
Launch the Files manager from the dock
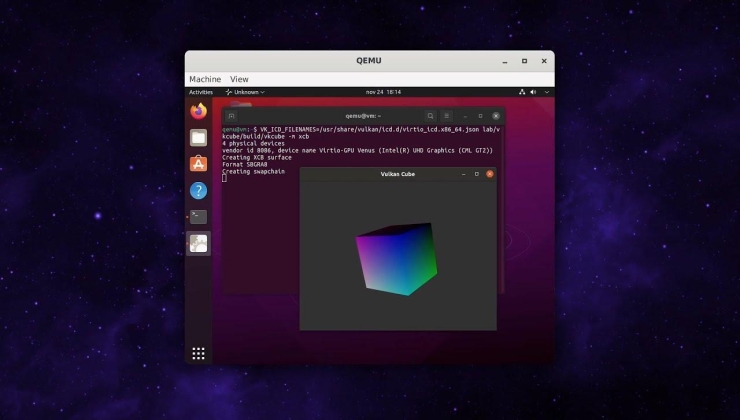(x=198, y=137)
